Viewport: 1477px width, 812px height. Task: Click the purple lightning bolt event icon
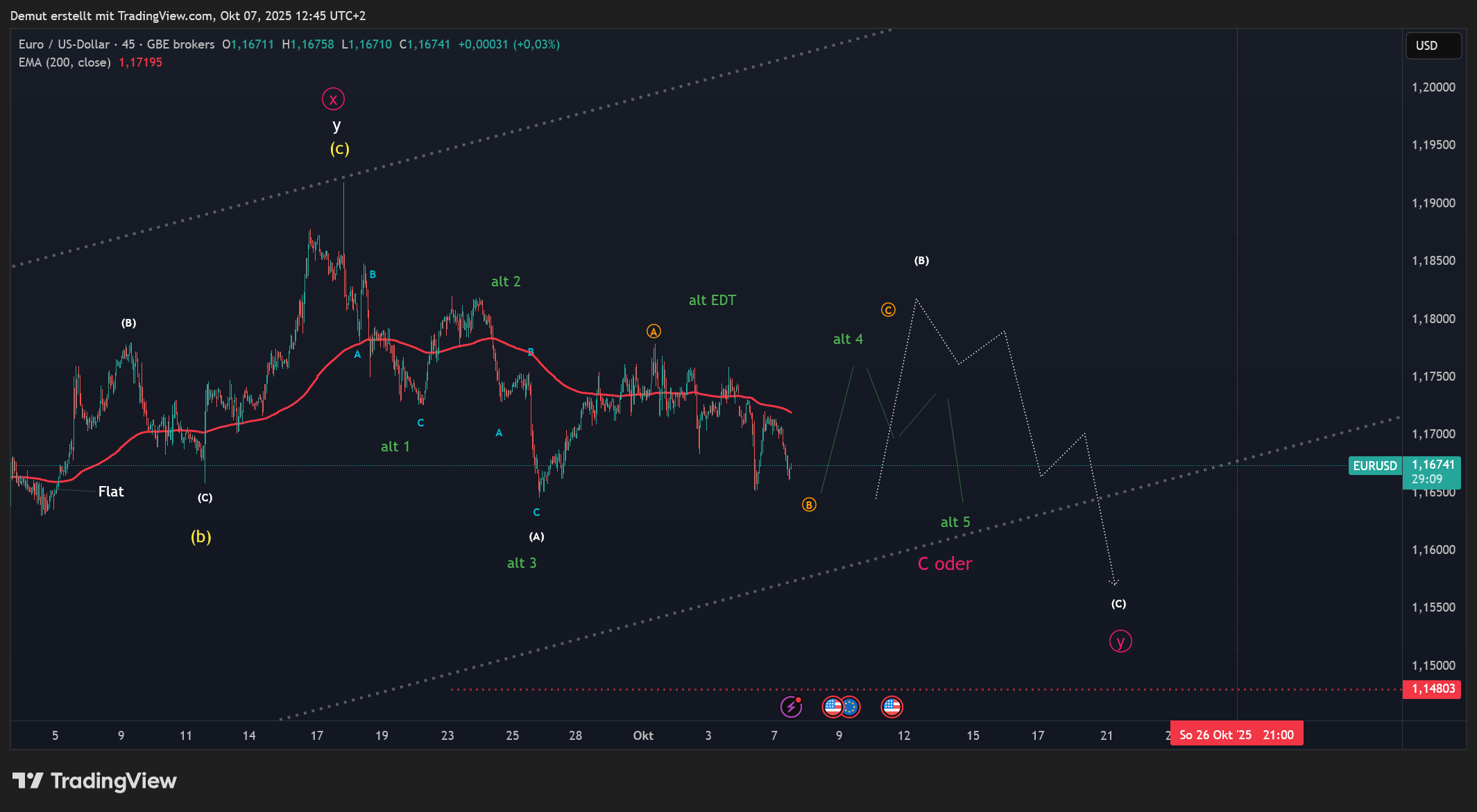tap(791, 707)
